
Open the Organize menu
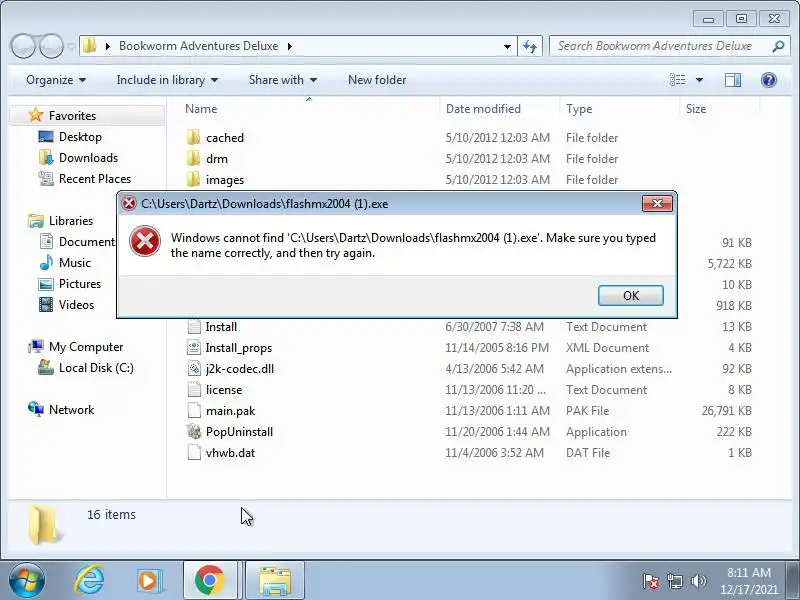(x=56, y=80)
